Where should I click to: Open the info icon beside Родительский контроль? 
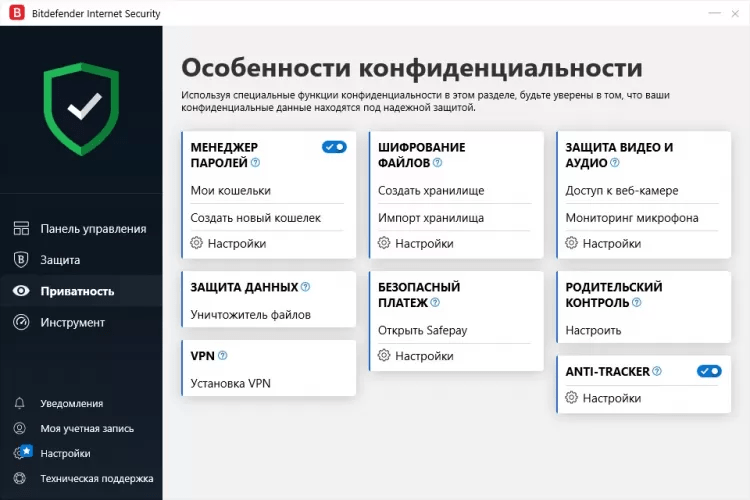[637, 302]
